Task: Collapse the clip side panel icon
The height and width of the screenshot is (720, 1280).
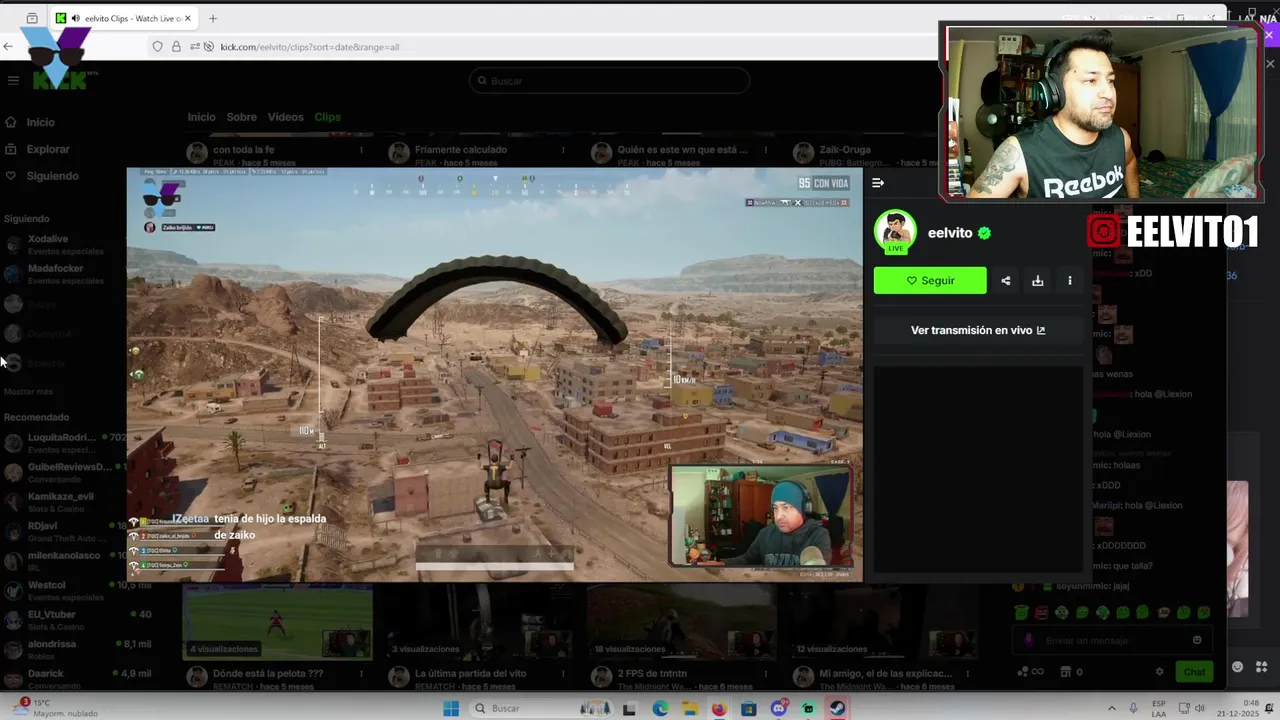Action: coord(878,183)
